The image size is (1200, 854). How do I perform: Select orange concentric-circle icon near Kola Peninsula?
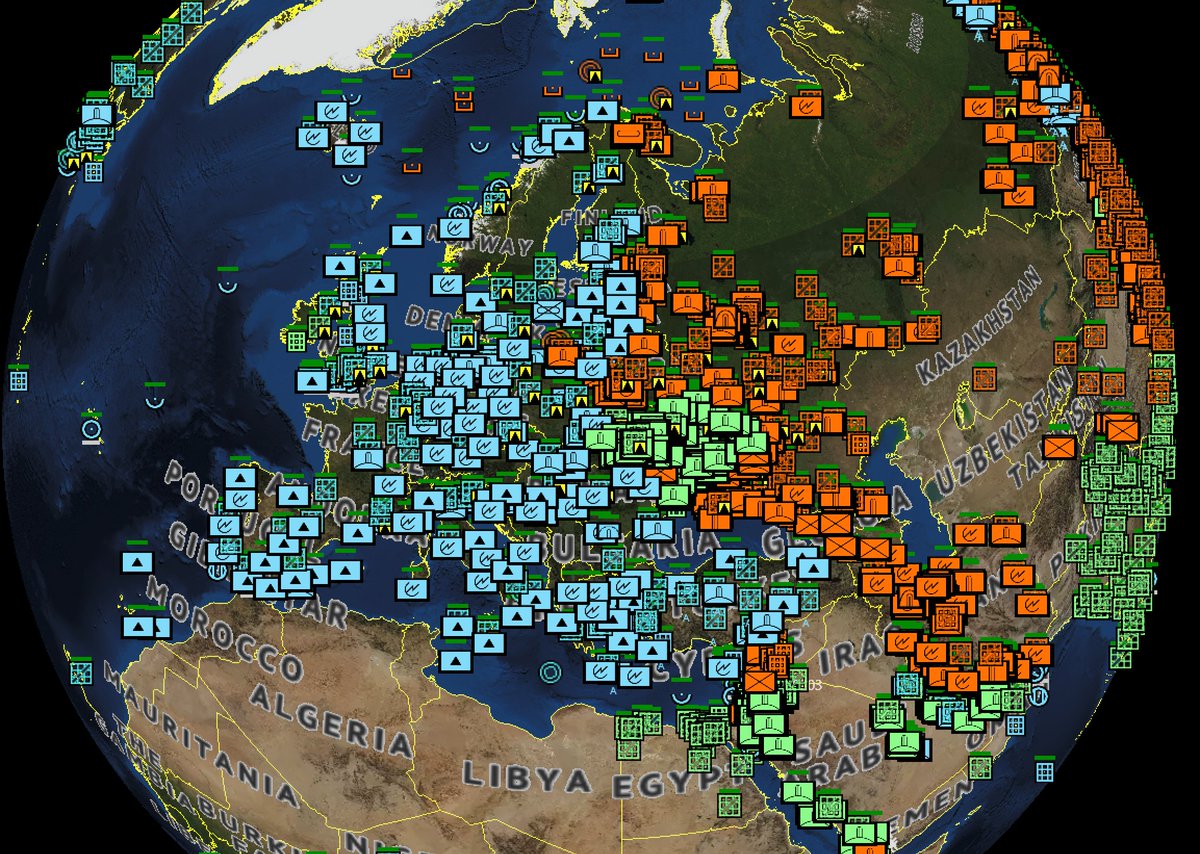pos(659,97)
